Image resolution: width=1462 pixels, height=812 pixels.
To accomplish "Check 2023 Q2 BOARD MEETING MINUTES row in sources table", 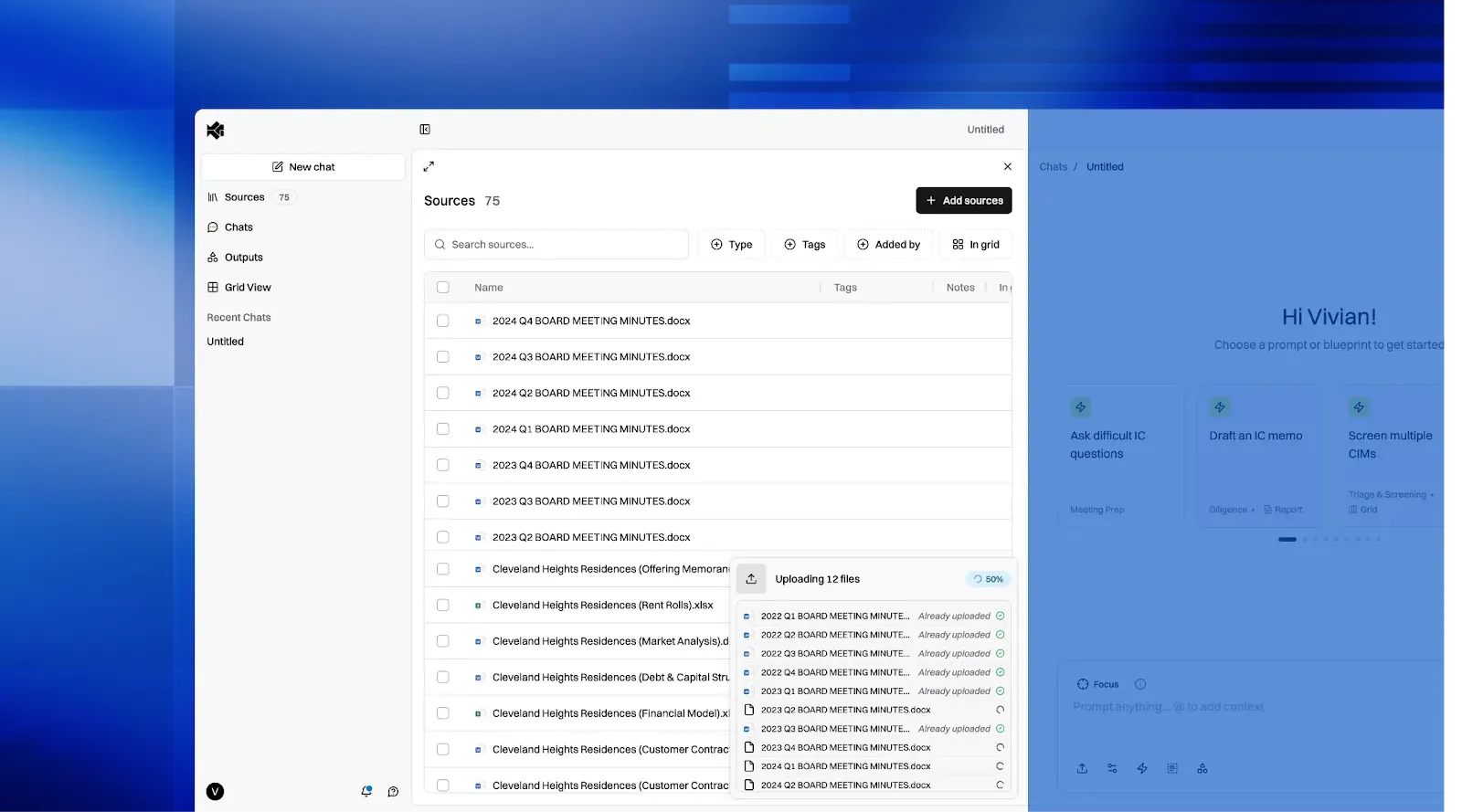I will pos(443,538).
